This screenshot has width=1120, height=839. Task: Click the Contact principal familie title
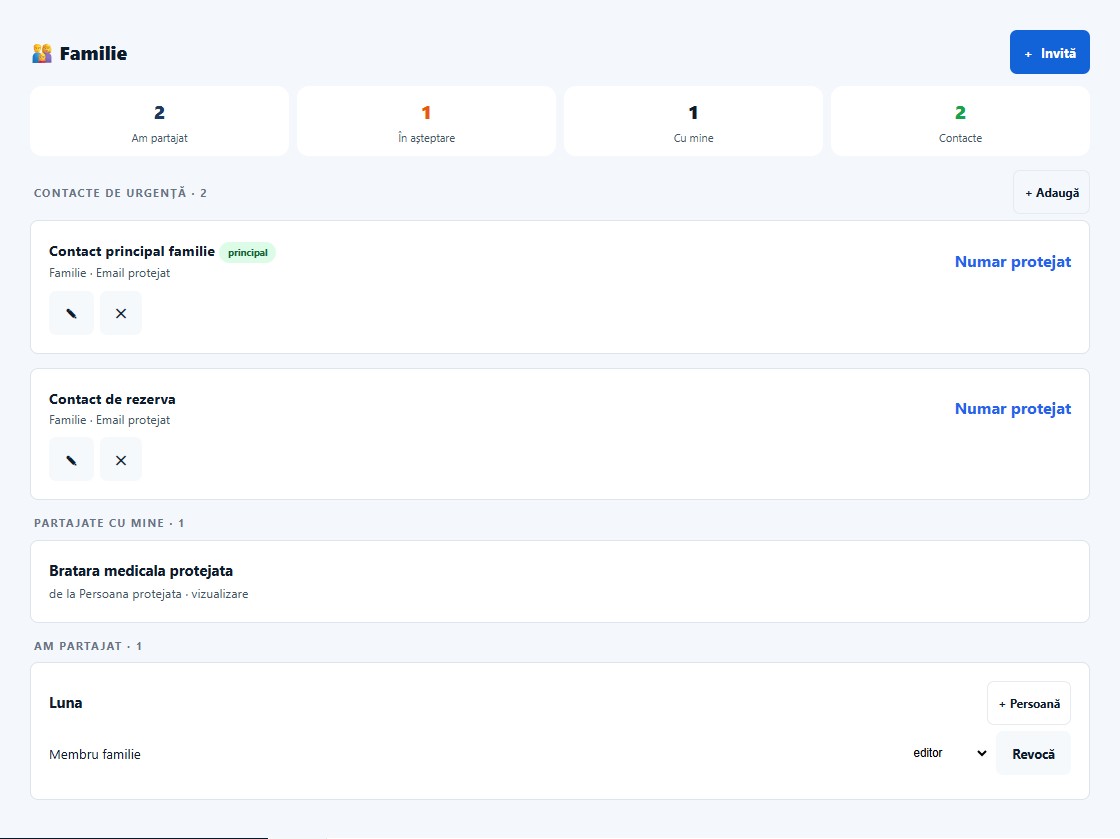[x=132, y=251]
